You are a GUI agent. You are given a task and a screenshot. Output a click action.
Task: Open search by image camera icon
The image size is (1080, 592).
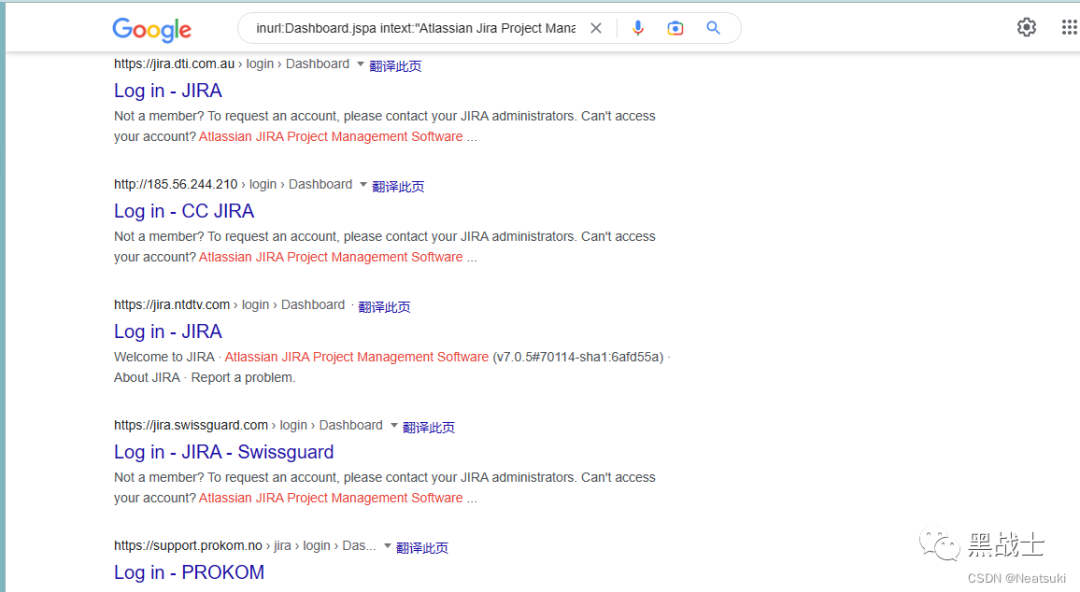click(x=675, y=28)
